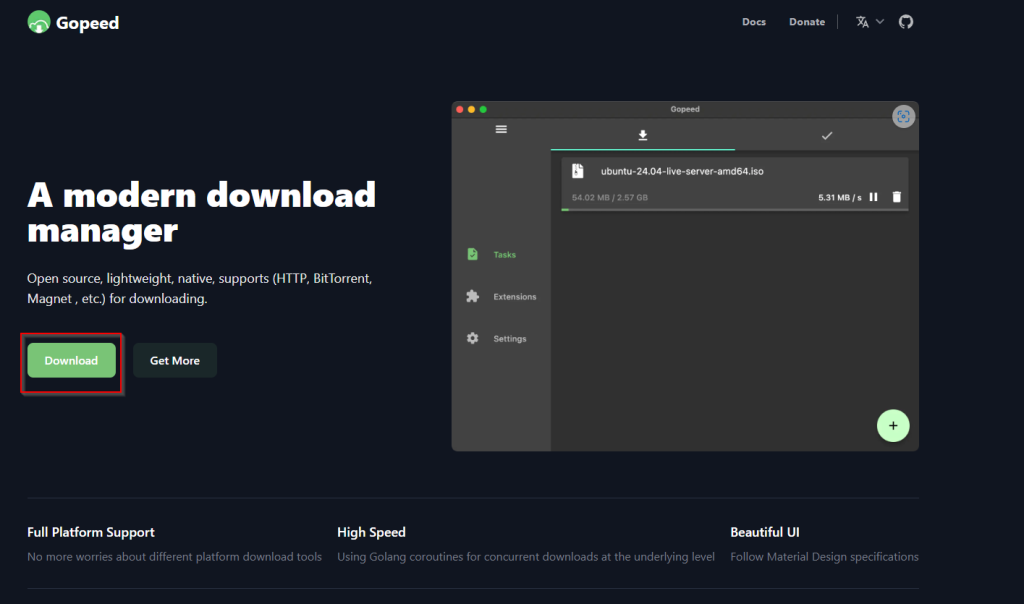This screenshot has width=1024, height=604.
Task: Click the Full Platform Support heading
Action: pos(91,532)
